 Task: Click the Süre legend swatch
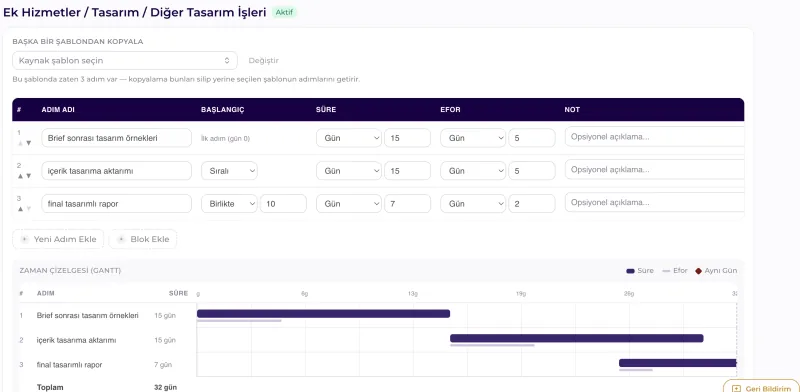[630, 271]
